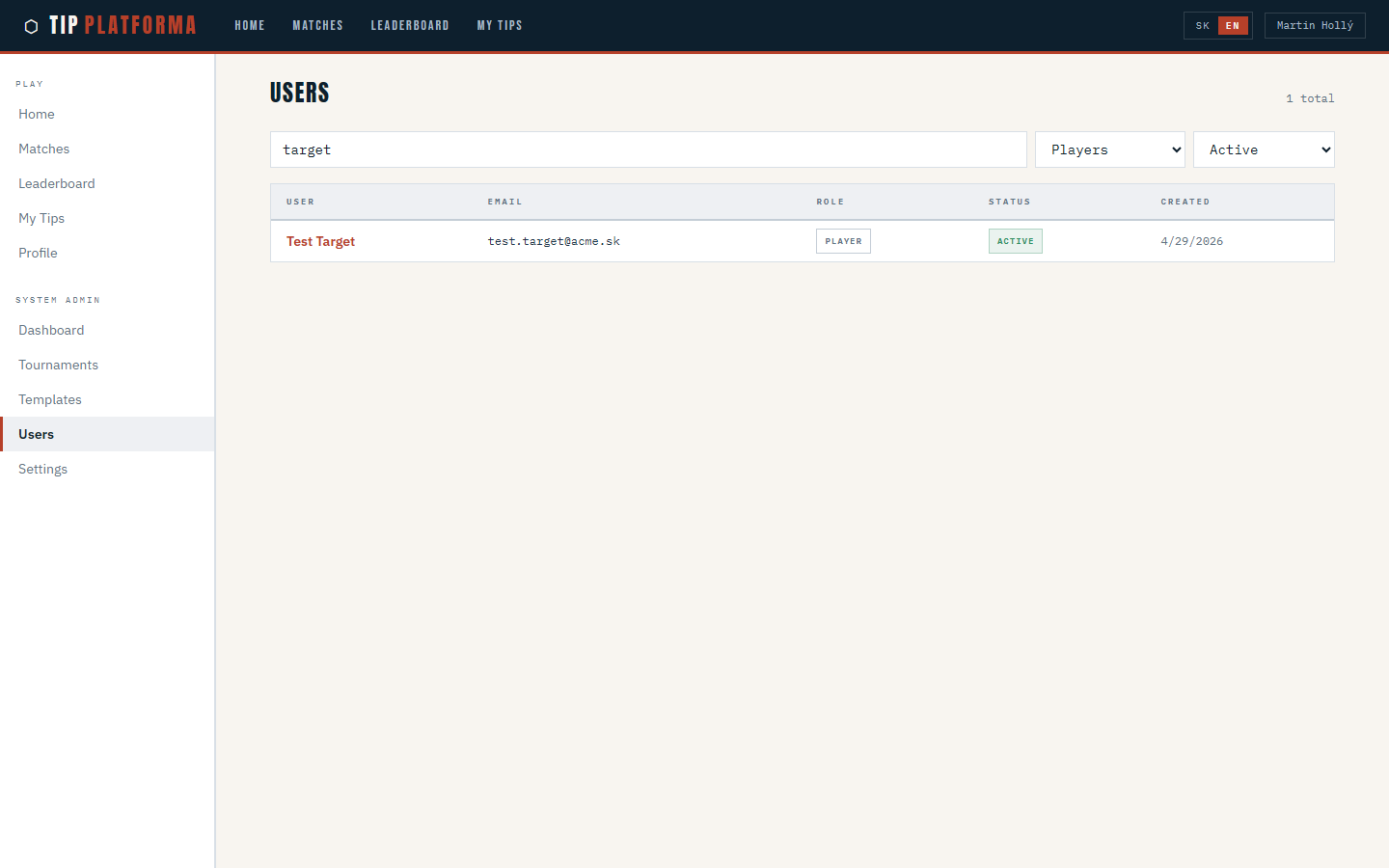This screenshot has height=868, width=1389.
Task: Switch language to SK
Action: [1202, 25]
